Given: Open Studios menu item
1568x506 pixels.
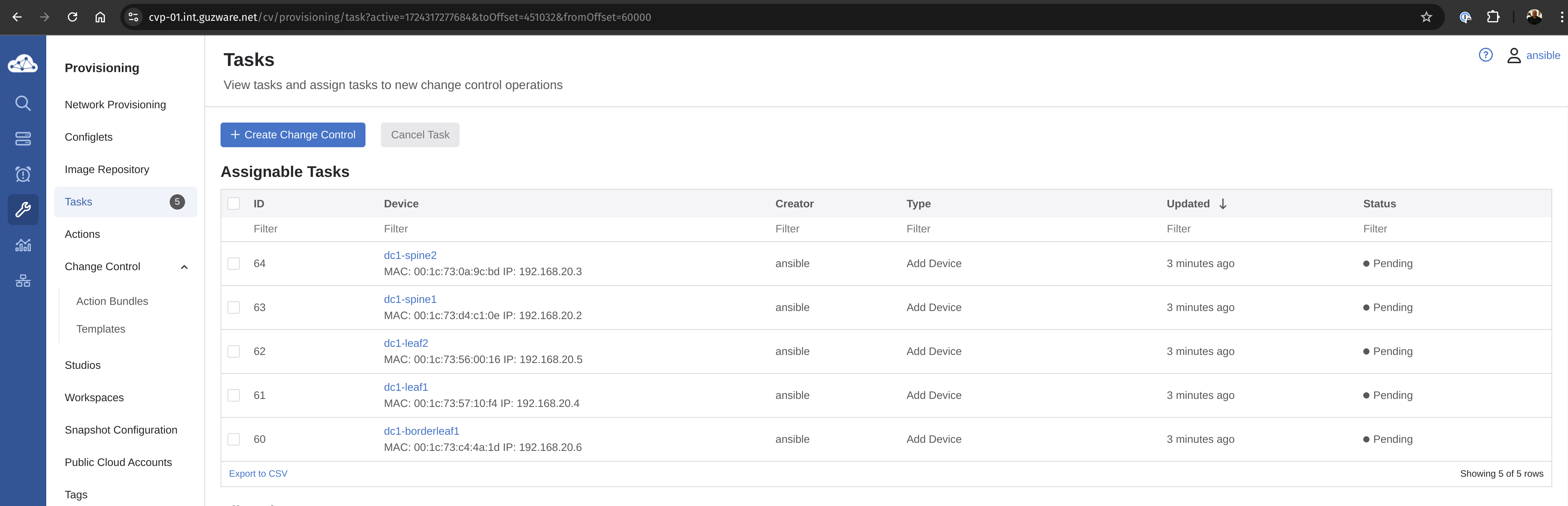Looking at the screenshot, I should pos(82,365).
